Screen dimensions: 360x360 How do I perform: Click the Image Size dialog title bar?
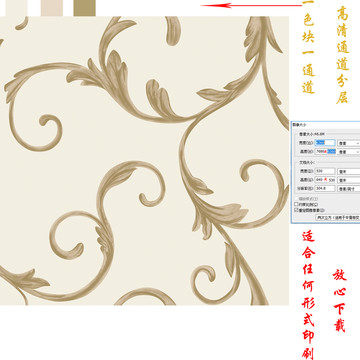[x=325, y=124]
